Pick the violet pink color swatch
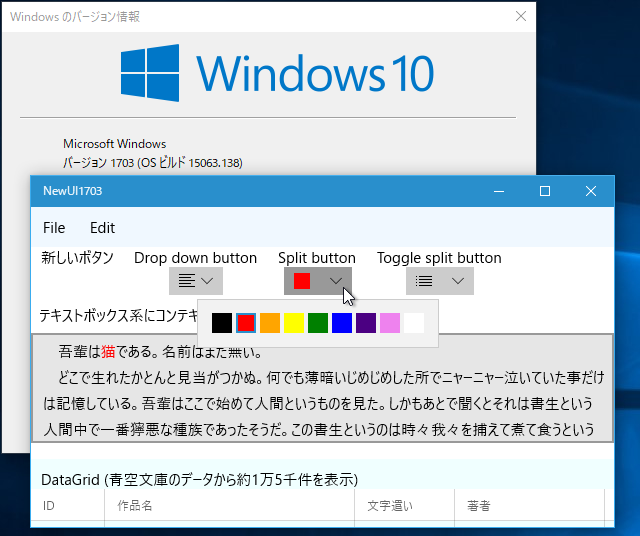 pyautogui.click(x=390, y=323)
